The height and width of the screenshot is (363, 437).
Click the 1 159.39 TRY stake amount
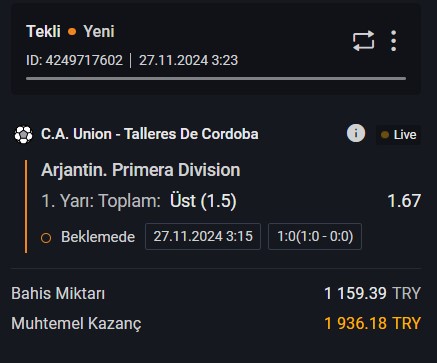[373, 294]
